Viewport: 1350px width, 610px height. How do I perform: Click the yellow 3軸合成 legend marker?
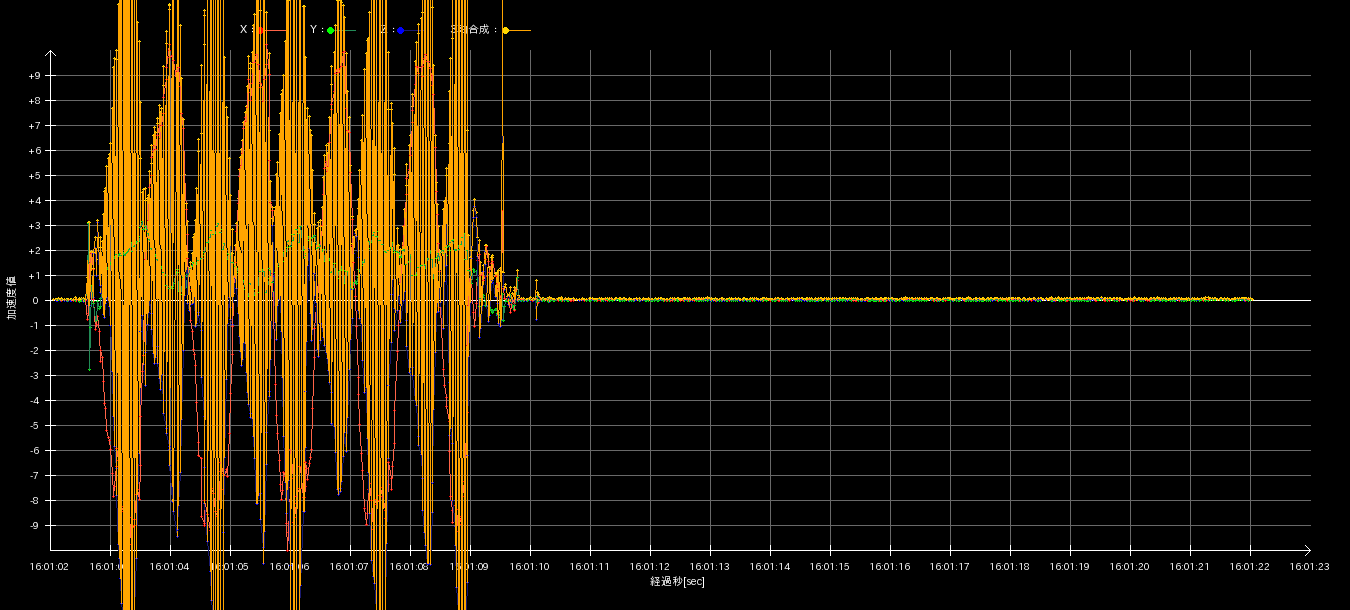(505, 30)
